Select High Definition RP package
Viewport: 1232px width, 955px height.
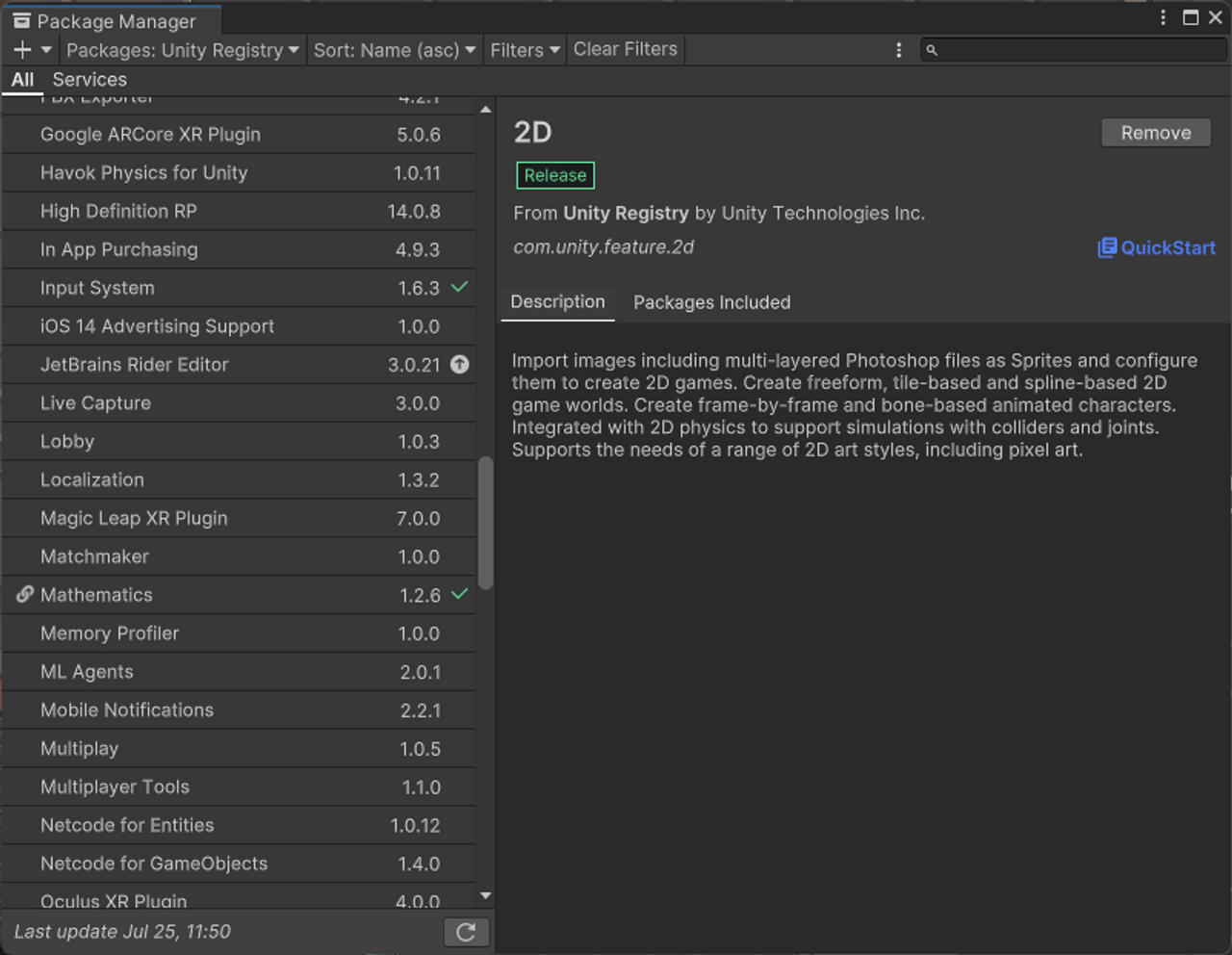pyautogui.click(x=239, y=212)
